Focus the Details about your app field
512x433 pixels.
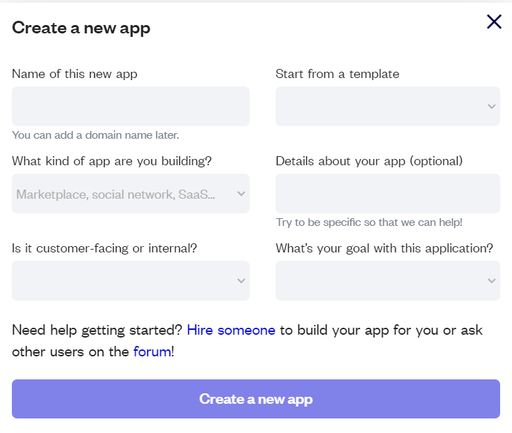coord(388,193)
